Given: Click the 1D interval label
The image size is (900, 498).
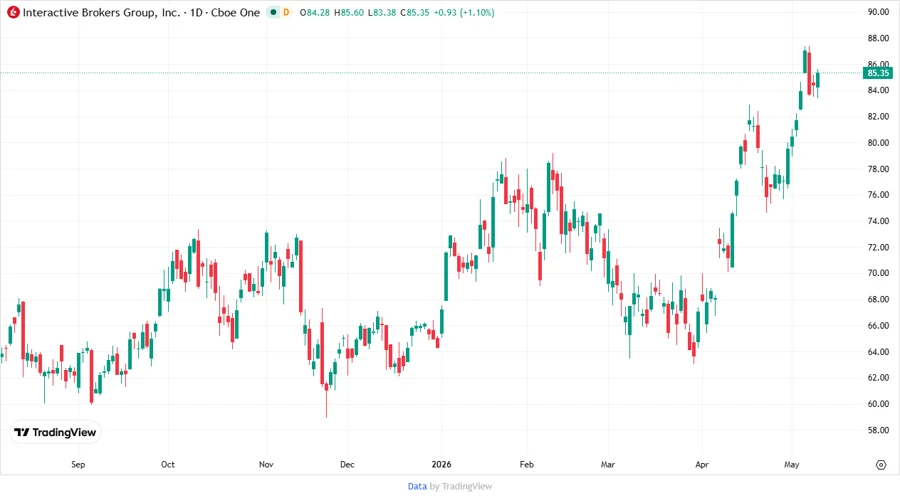Looking at the screenshot, I should click(x=196, y=13).
